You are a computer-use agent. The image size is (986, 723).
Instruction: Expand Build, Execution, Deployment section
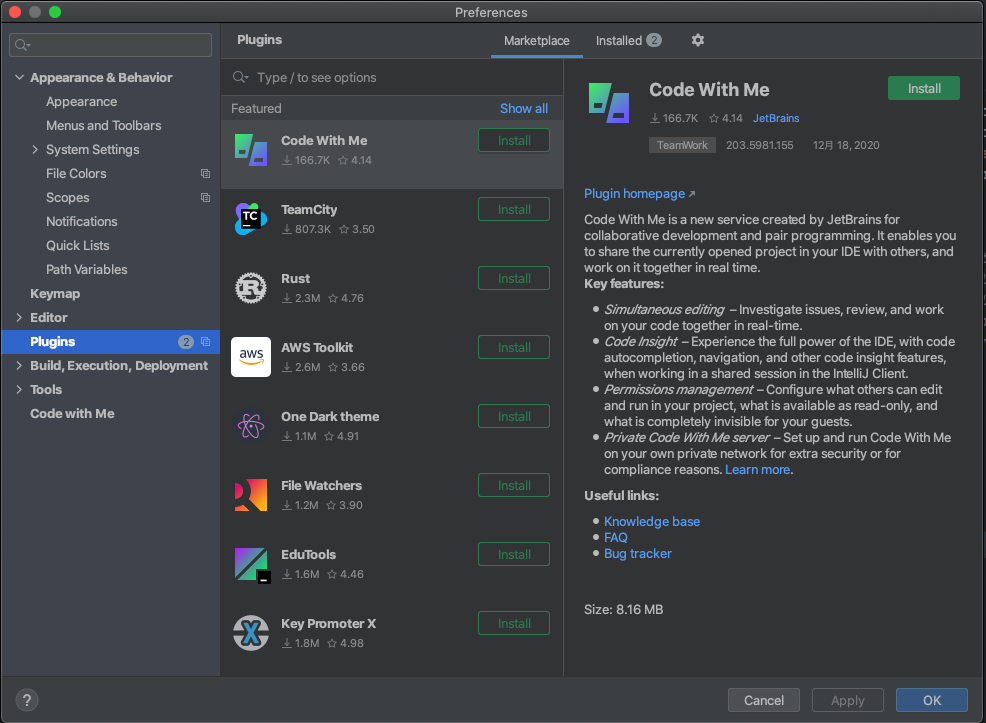point(19,365)
